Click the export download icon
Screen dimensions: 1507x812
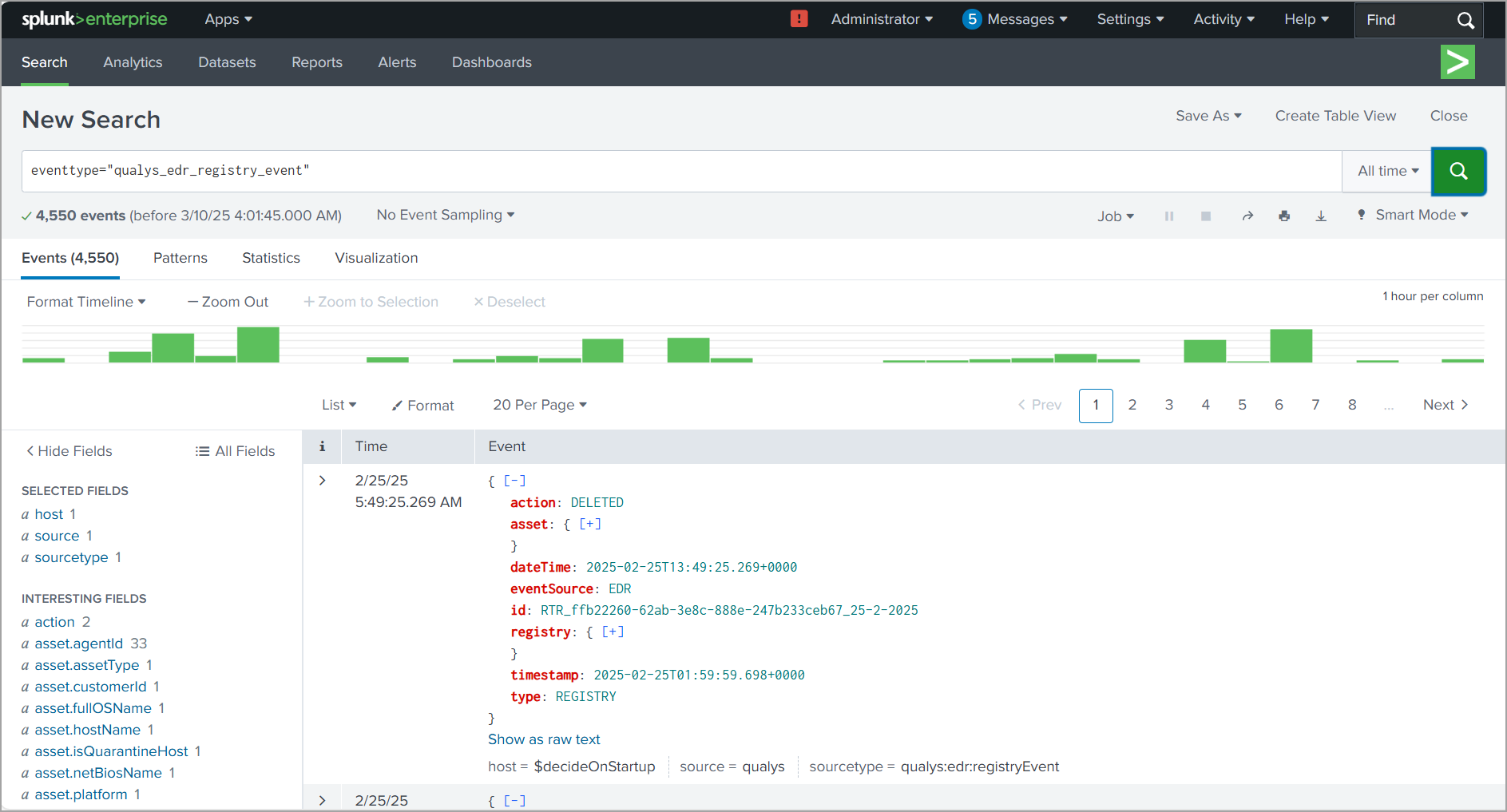click(1321, 216)
